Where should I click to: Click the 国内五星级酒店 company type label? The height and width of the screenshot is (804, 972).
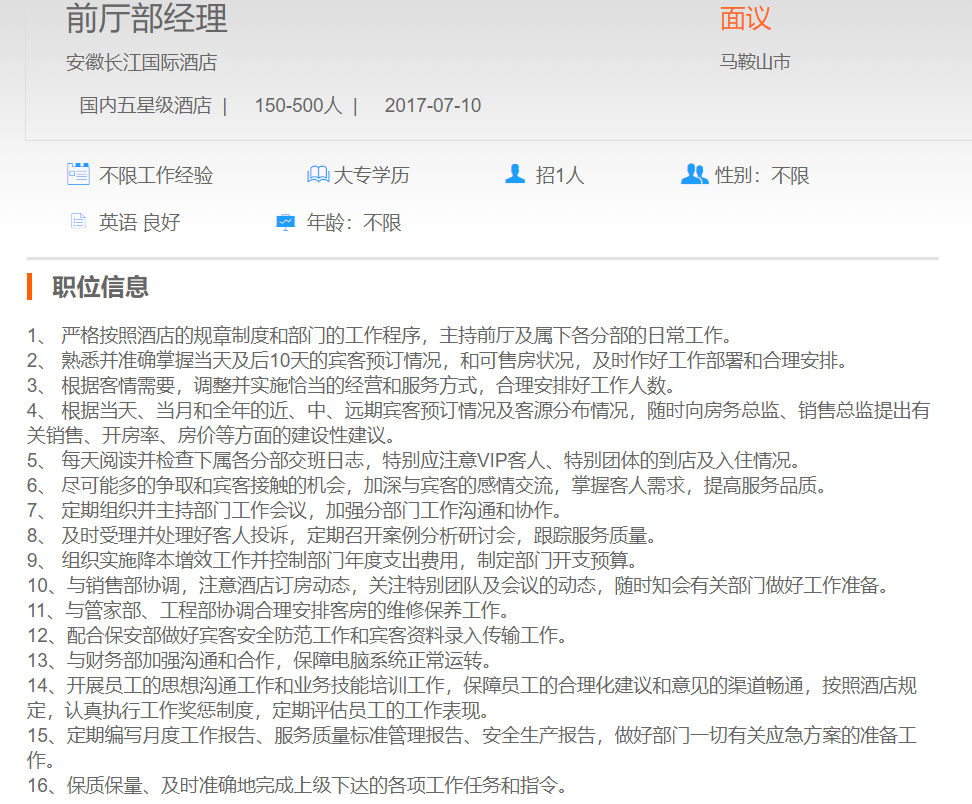[x=145, y=105]
